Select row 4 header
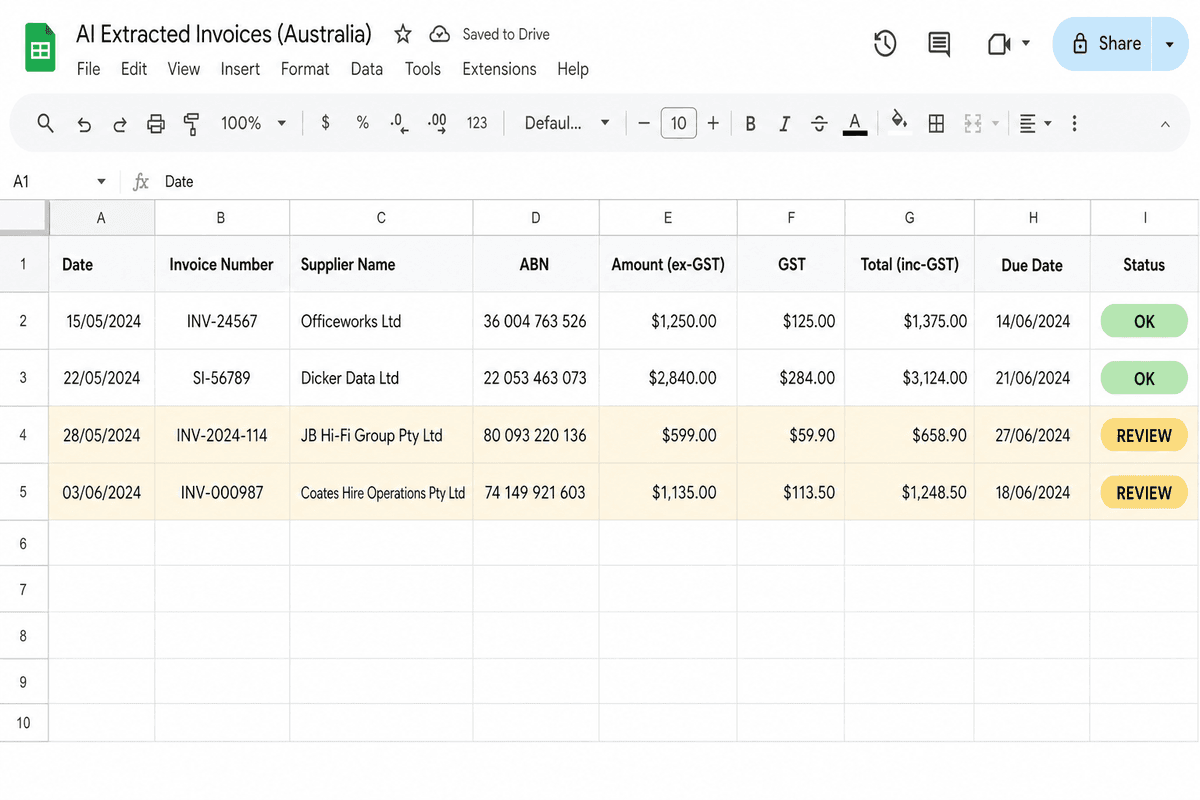 coord(24,435)
